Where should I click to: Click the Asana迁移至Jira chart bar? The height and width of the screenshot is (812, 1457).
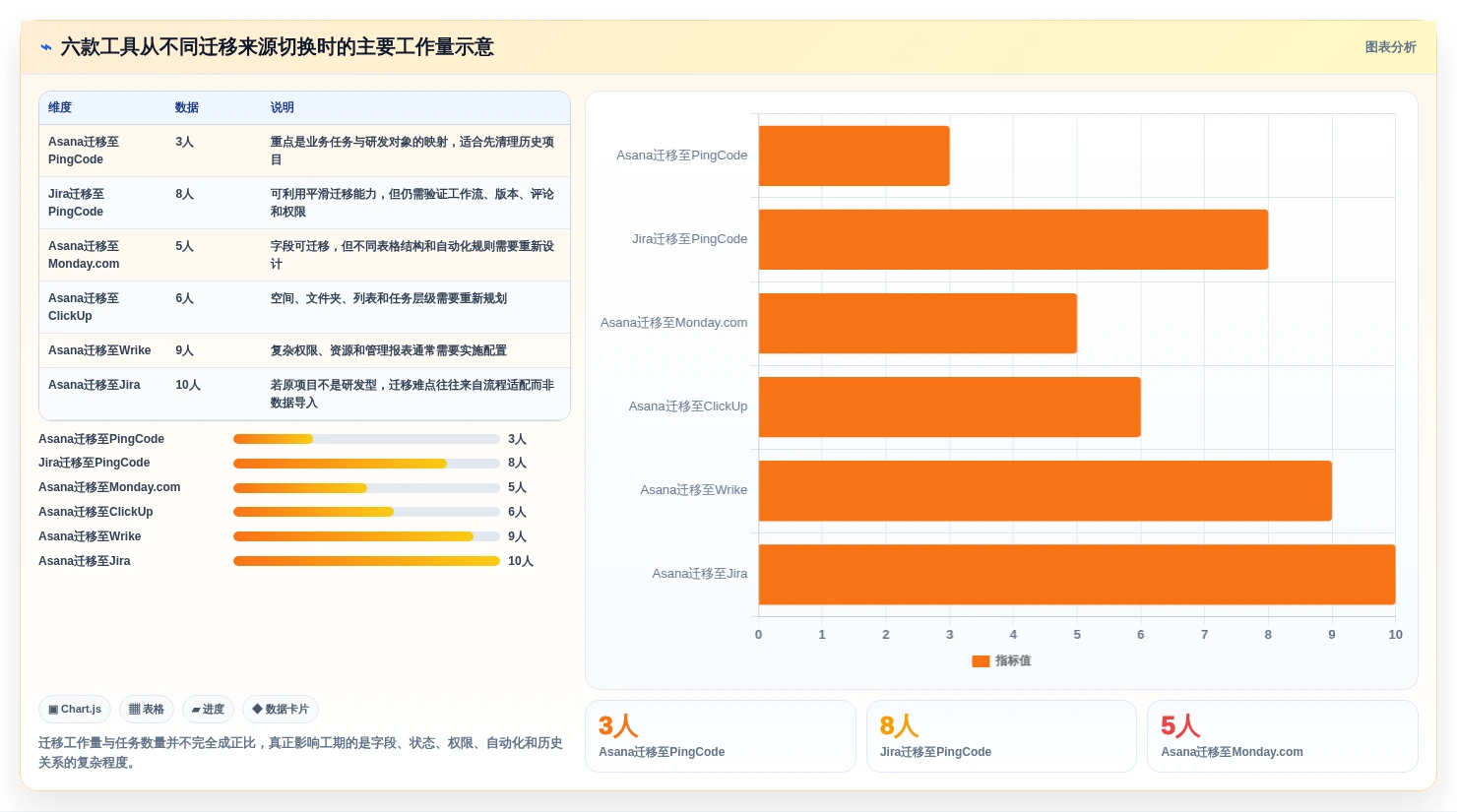pyautogui.click(x=1077, y=574)
